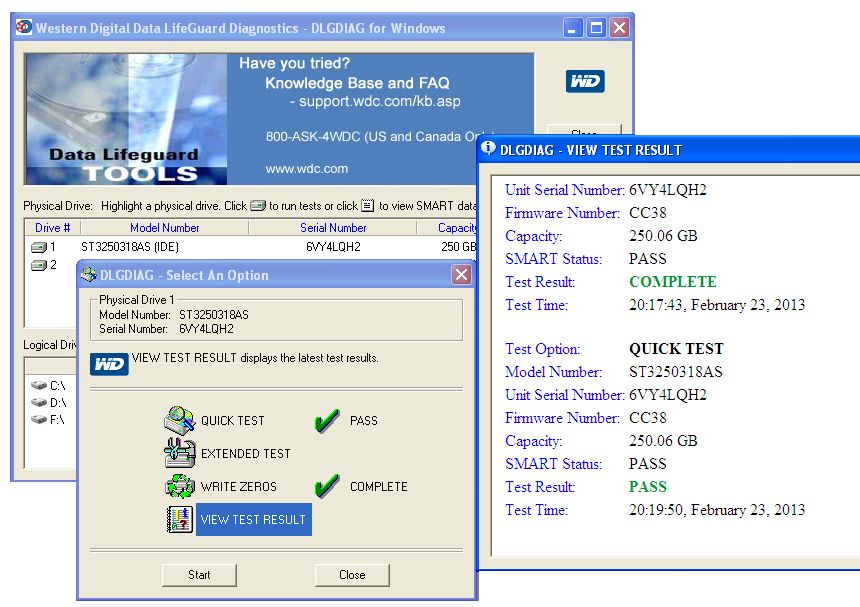Click 'support.wdc.com/kb.asp' in the banner

click(380, 101)
